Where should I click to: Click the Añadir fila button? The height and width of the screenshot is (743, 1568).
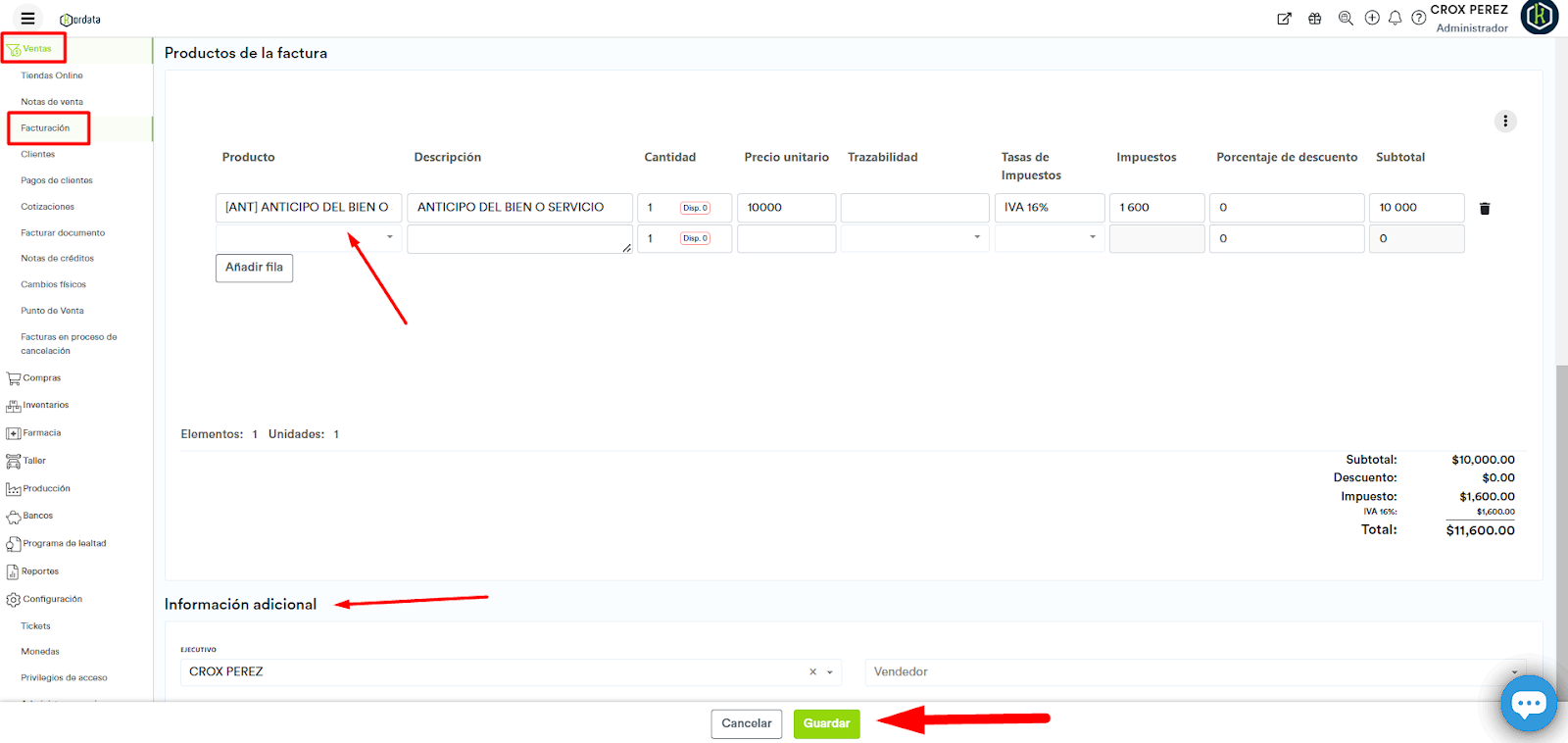[254, 268]
